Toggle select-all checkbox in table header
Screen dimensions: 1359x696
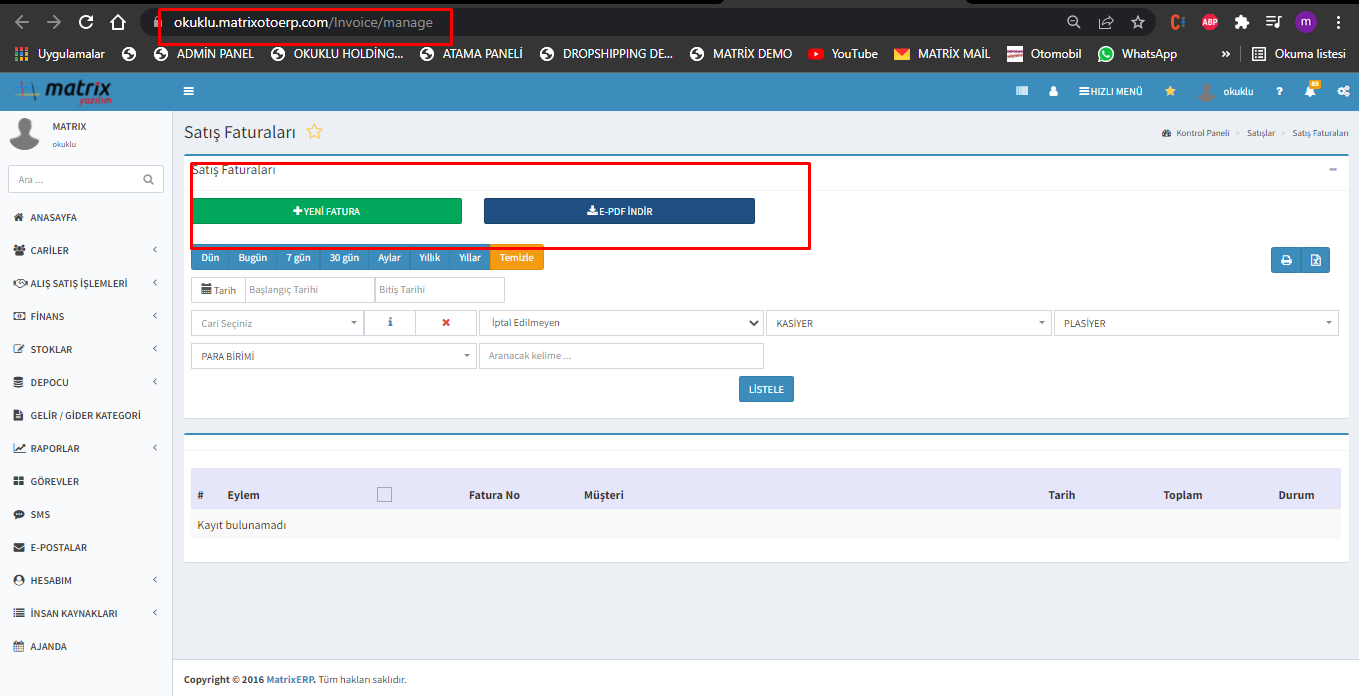[x=384, y=494]
